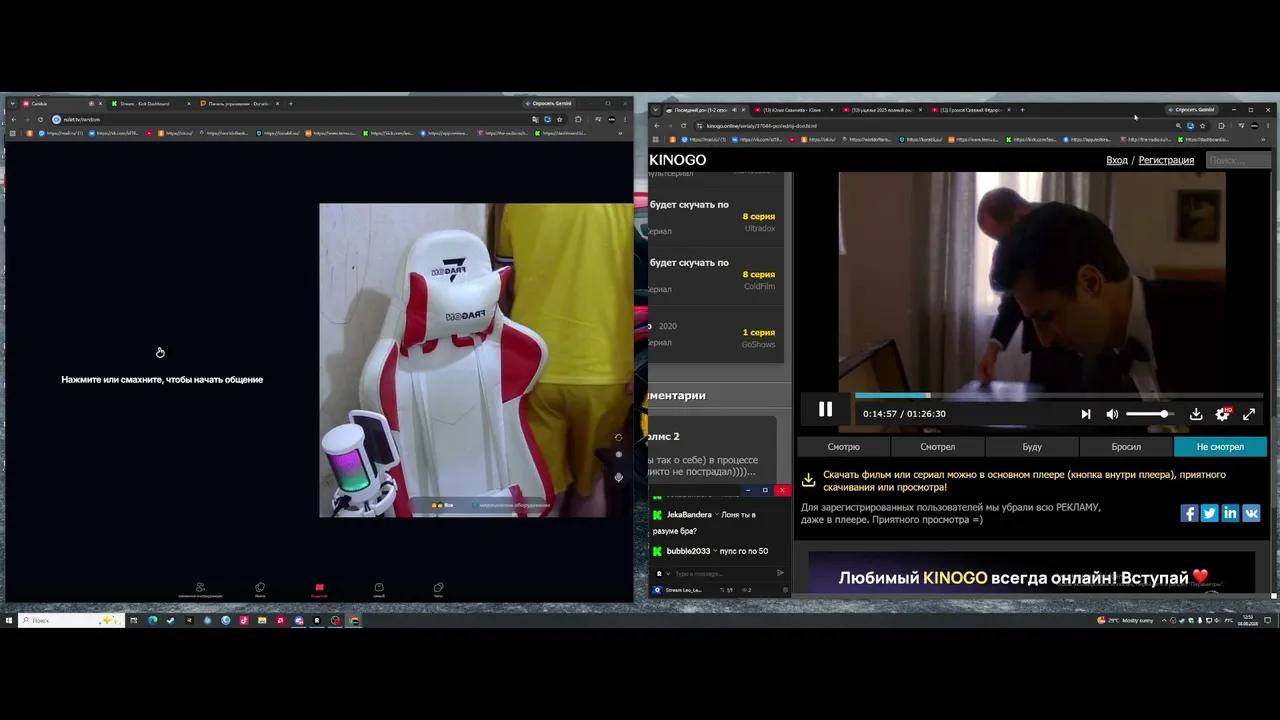Seek along the video progress bar

1058,396
